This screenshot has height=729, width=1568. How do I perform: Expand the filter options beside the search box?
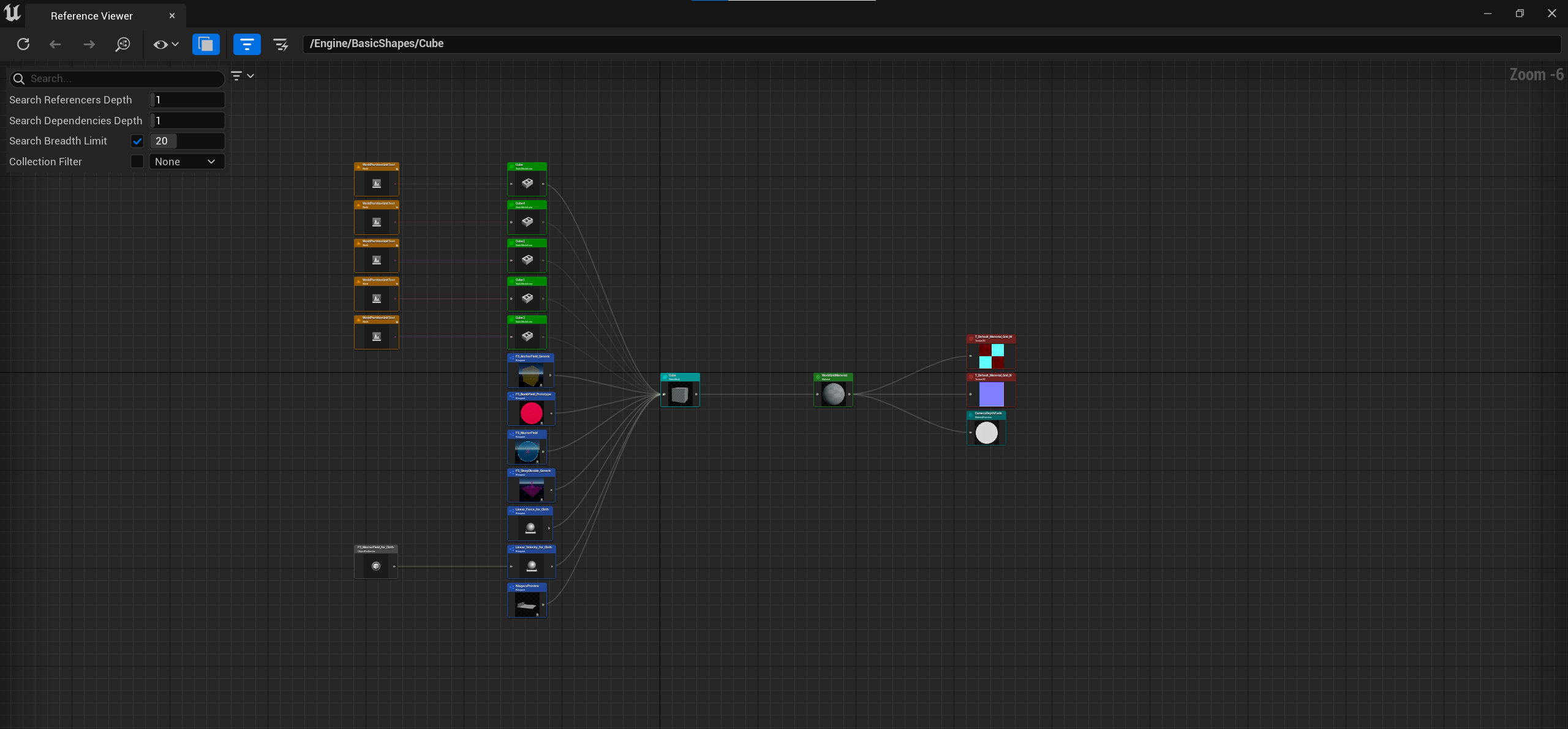point(242,76)
